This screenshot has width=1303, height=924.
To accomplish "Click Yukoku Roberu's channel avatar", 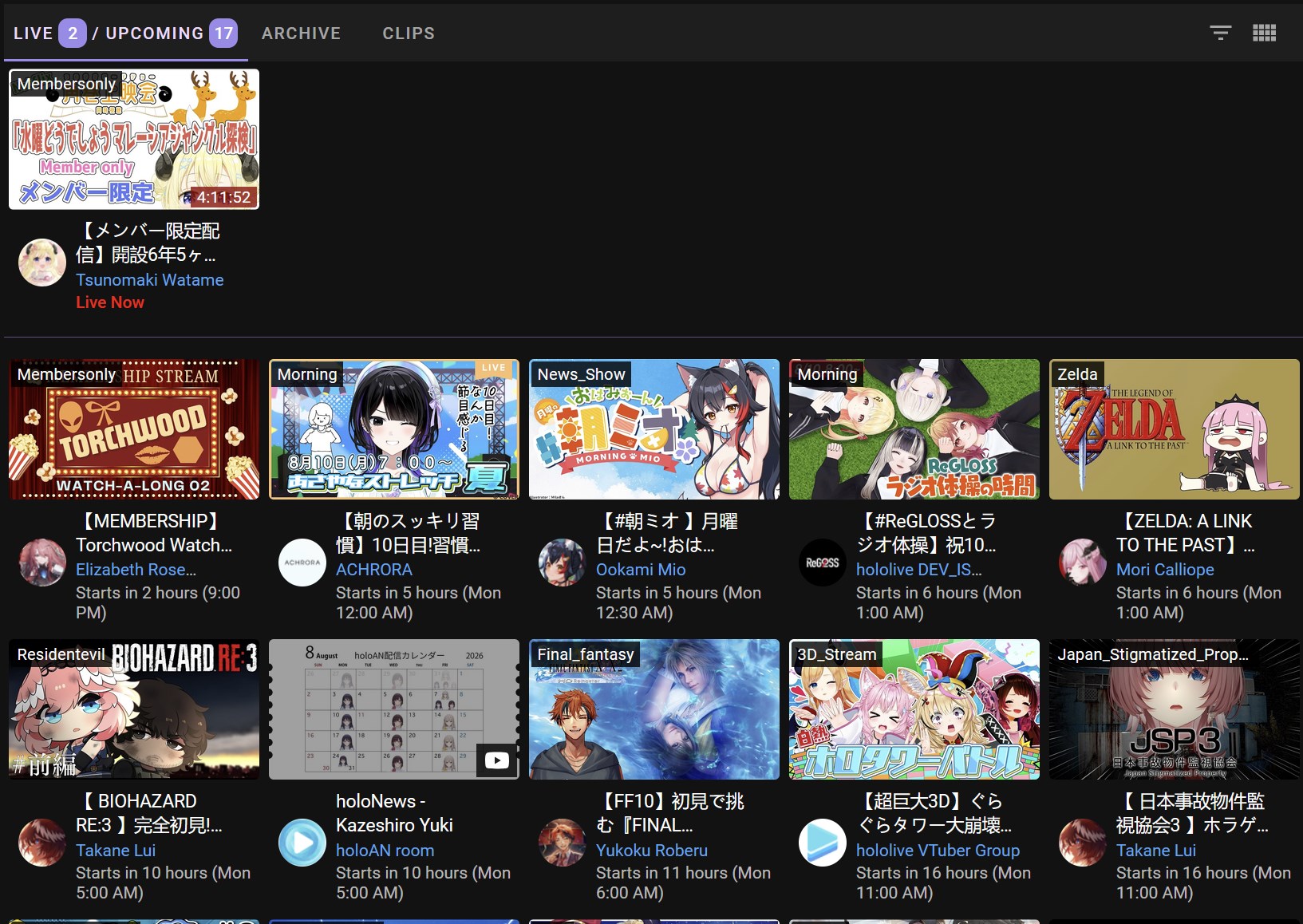I will click(563, 843).
